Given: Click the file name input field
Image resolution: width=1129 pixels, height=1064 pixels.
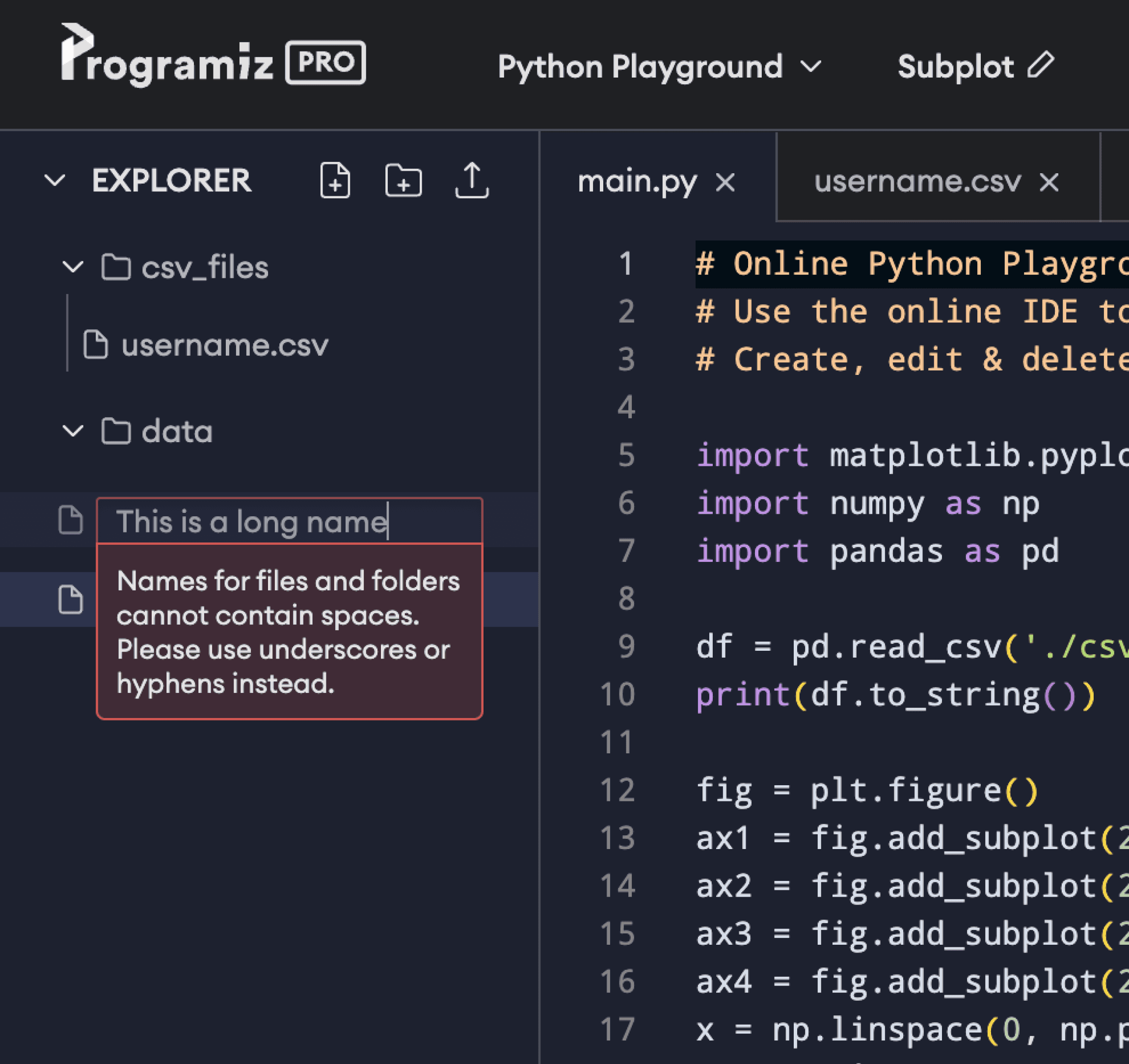Looking at the screenshot, I should click(290, 521).
